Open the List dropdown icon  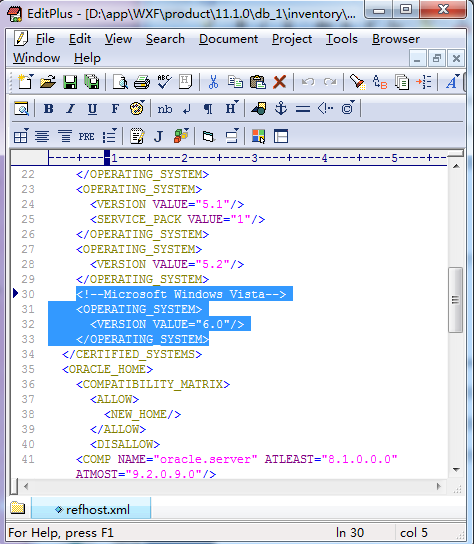tap(110, 136)
